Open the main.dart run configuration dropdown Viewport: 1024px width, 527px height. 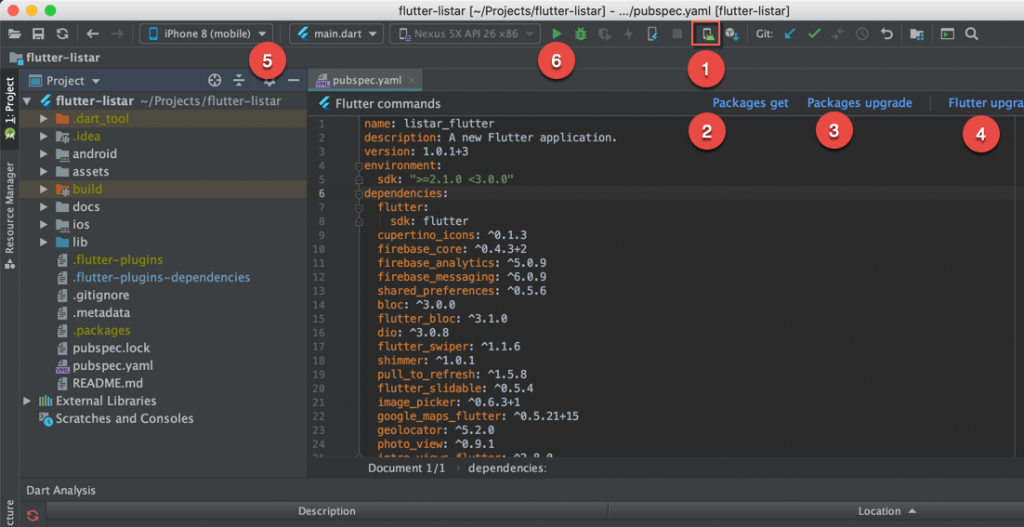click(336, 34)
